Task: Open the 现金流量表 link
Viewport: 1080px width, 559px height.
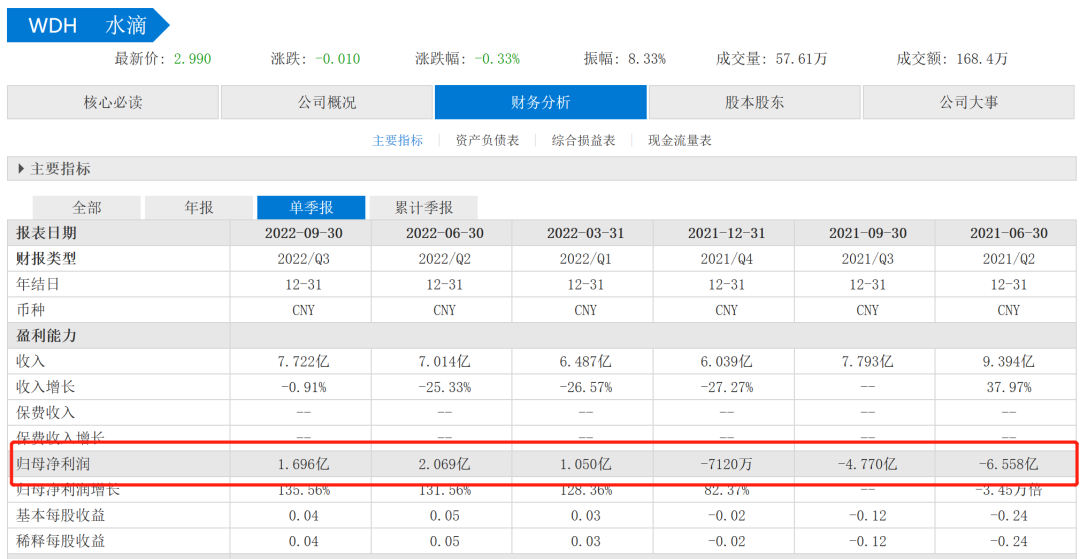Action: click(679, 141)
